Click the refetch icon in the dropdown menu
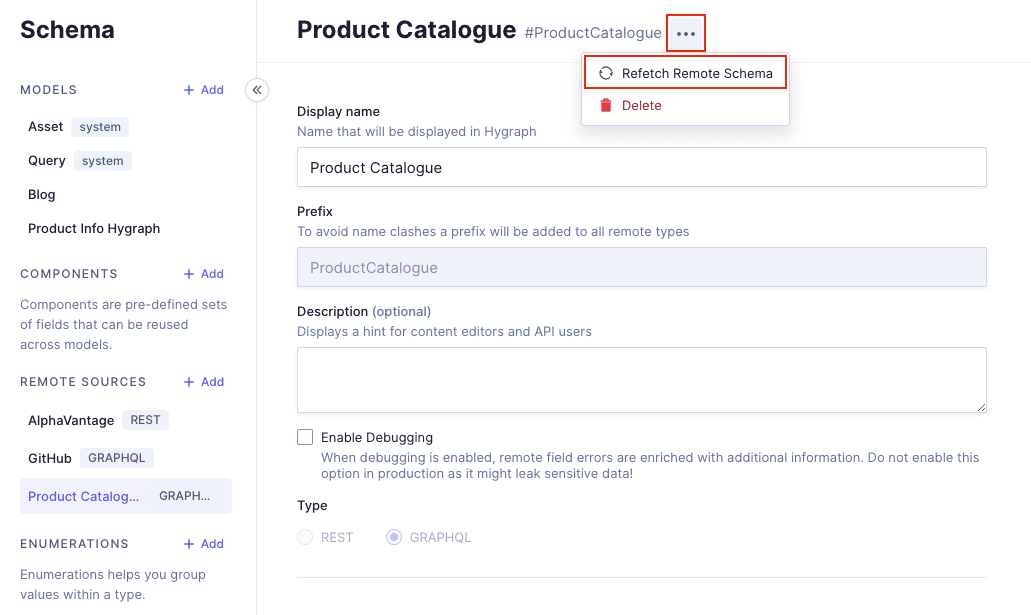1031x615 pixels. pyautogui.click(x=605, y=73)
